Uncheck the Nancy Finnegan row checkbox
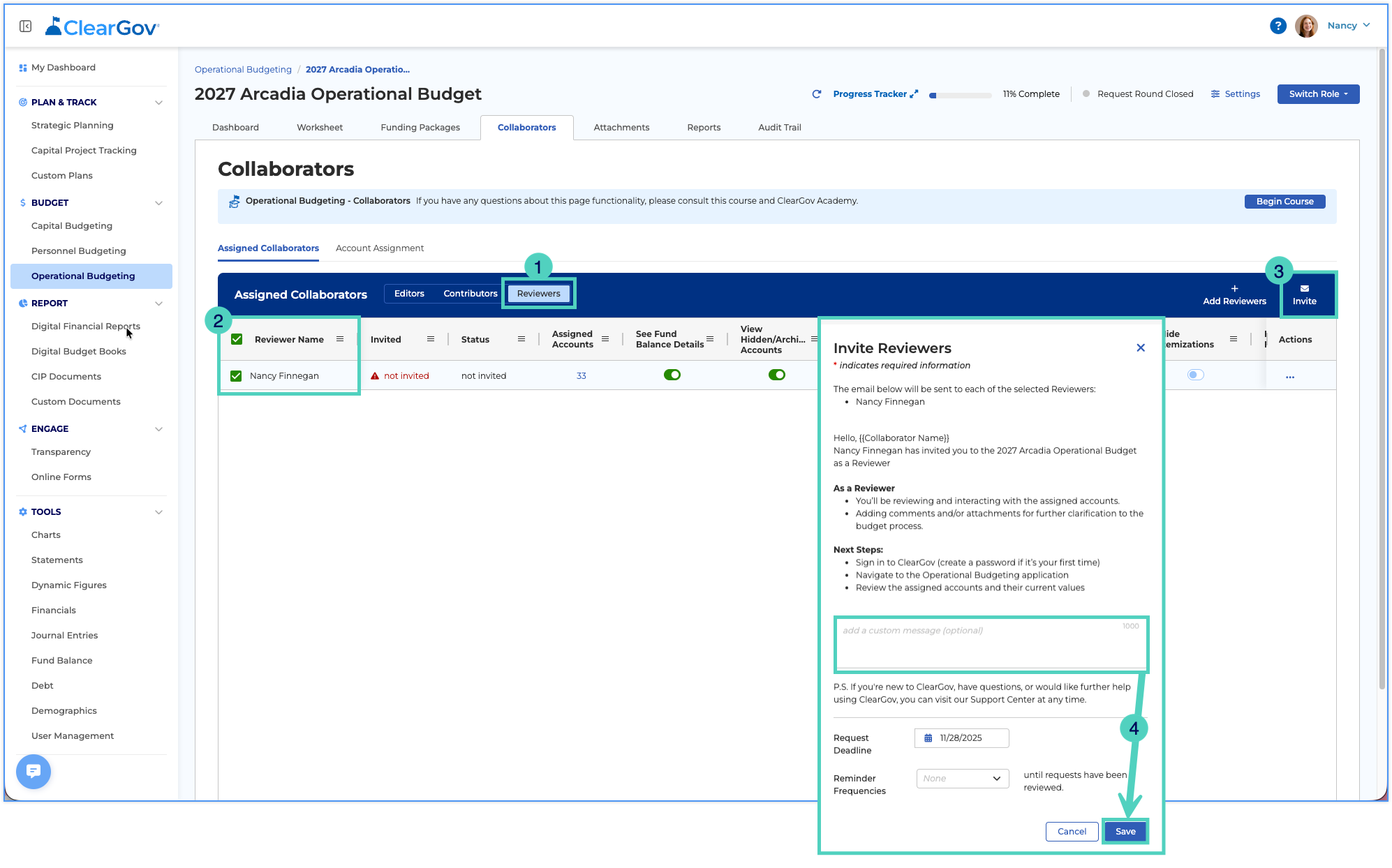Viewport: 1392px width, 868px height. coord(236,376)
